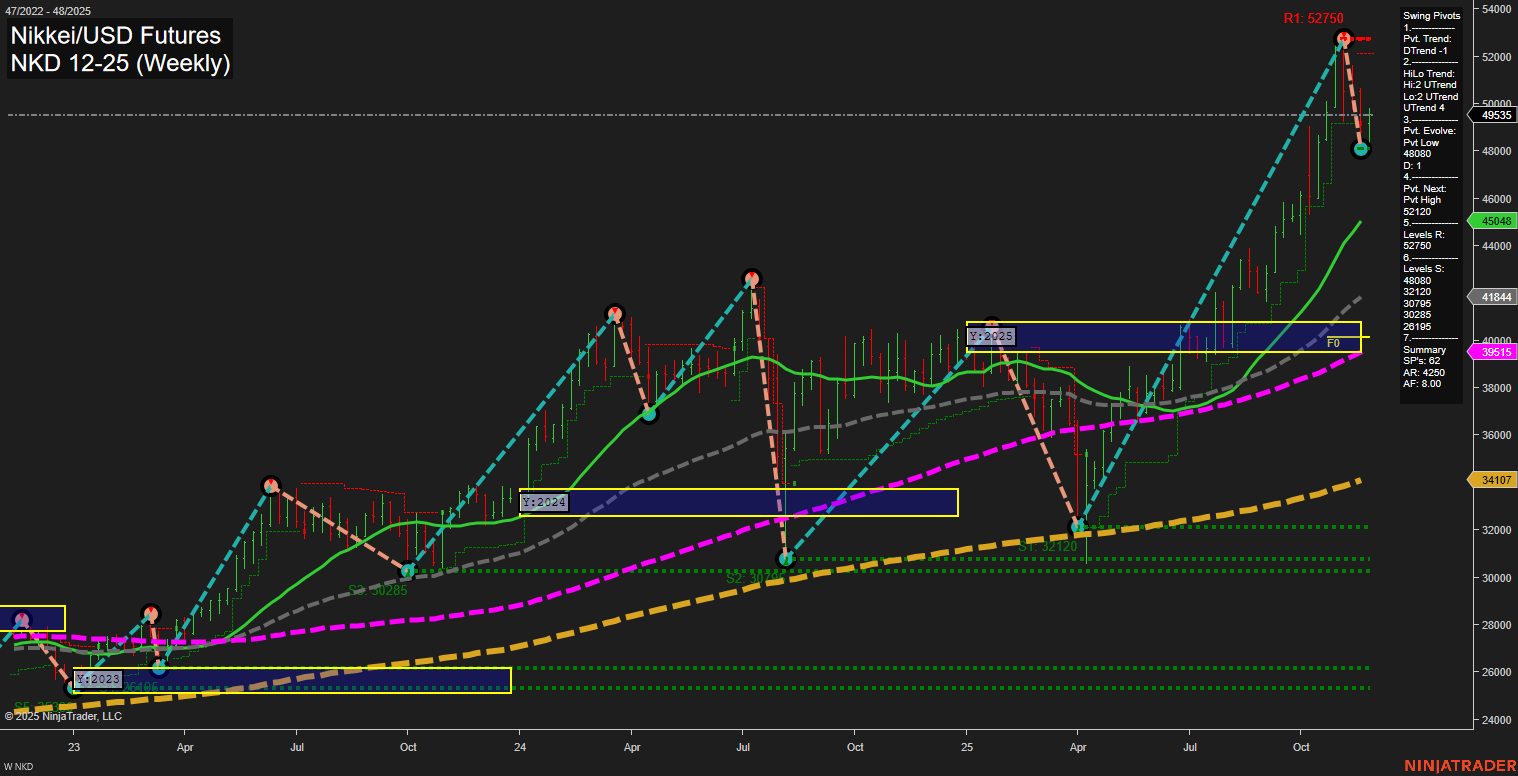This screenshot has height=776, width=1518.
Task: Click the 54000 price axis label
Action: click(x=1496, y=9)
